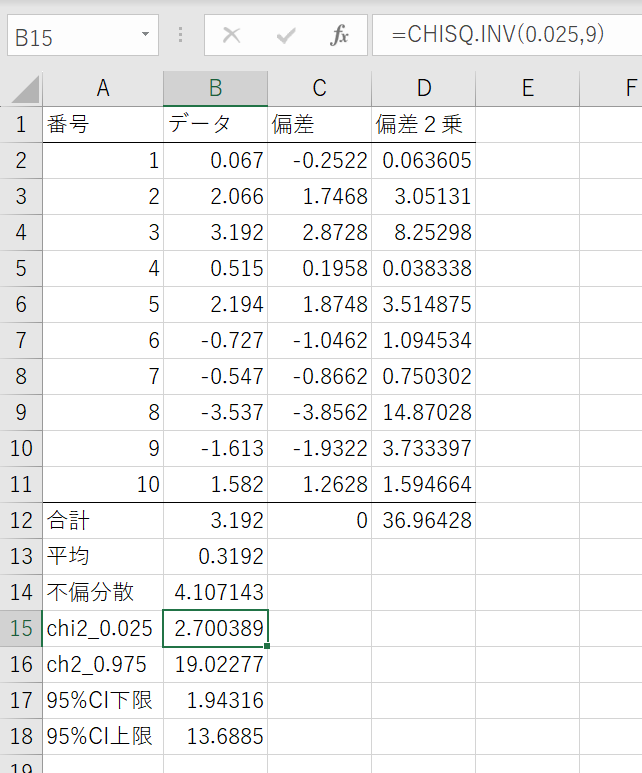
Task: Select row 18 header
Action: pyautogui.click(x=21, y=737)
